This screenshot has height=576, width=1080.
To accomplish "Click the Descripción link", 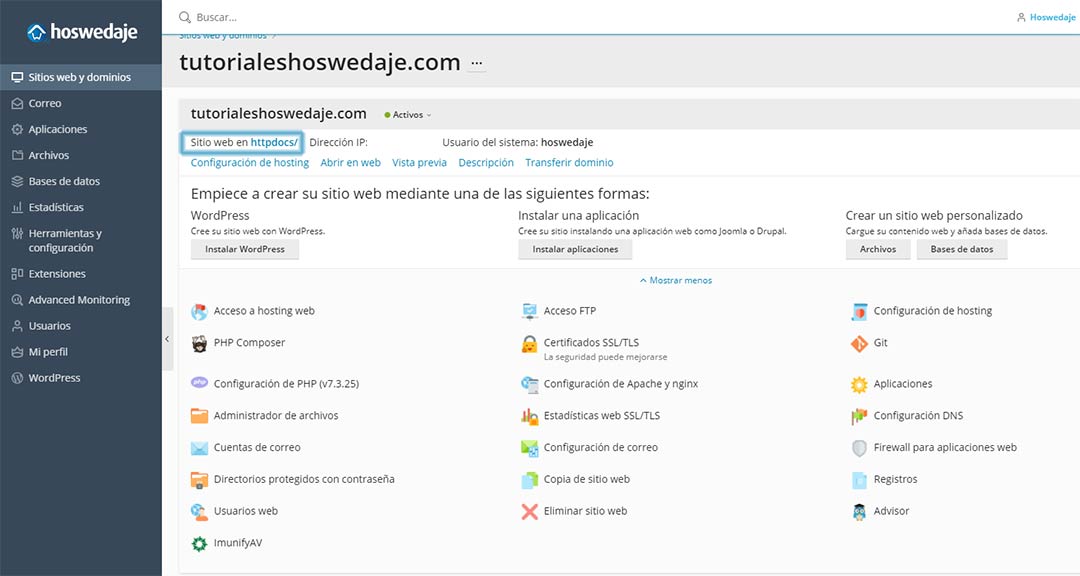I will pyautogui.click(x=486, y=163).
